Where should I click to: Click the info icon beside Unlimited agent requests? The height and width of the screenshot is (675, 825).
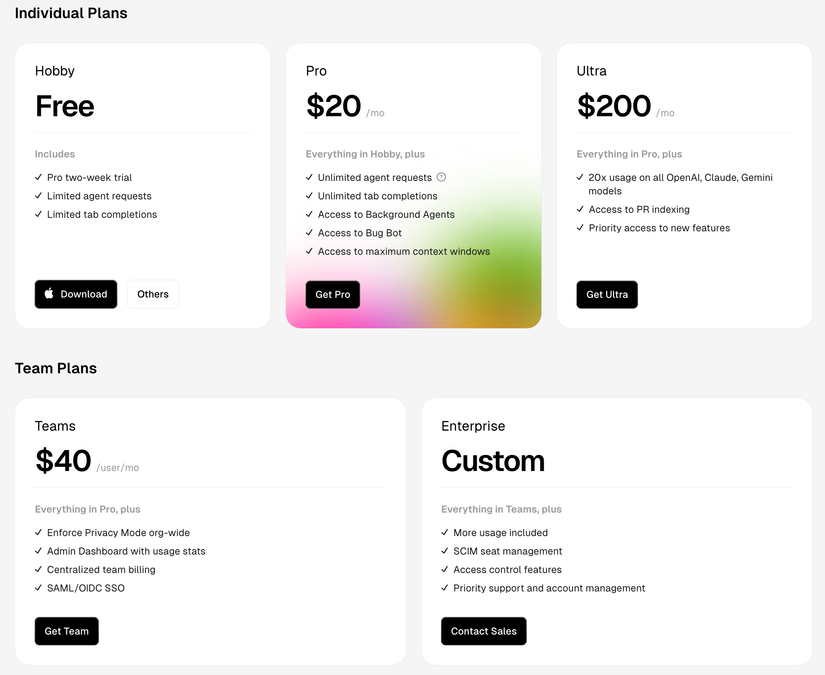[x=441, y=177]
